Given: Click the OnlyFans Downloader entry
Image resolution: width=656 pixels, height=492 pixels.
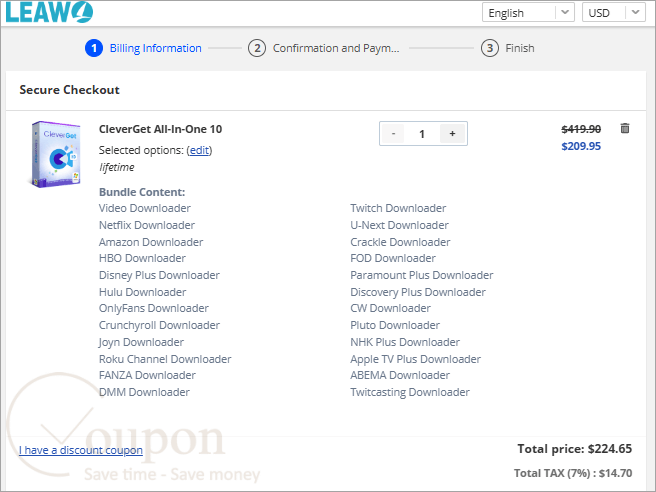Looking at the screenshot, I should (154, 308).
